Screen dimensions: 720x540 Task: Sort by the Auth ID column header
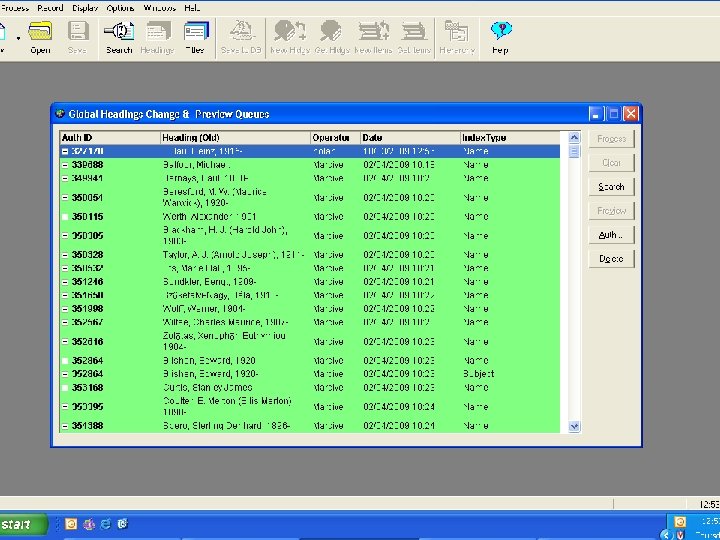110,138
